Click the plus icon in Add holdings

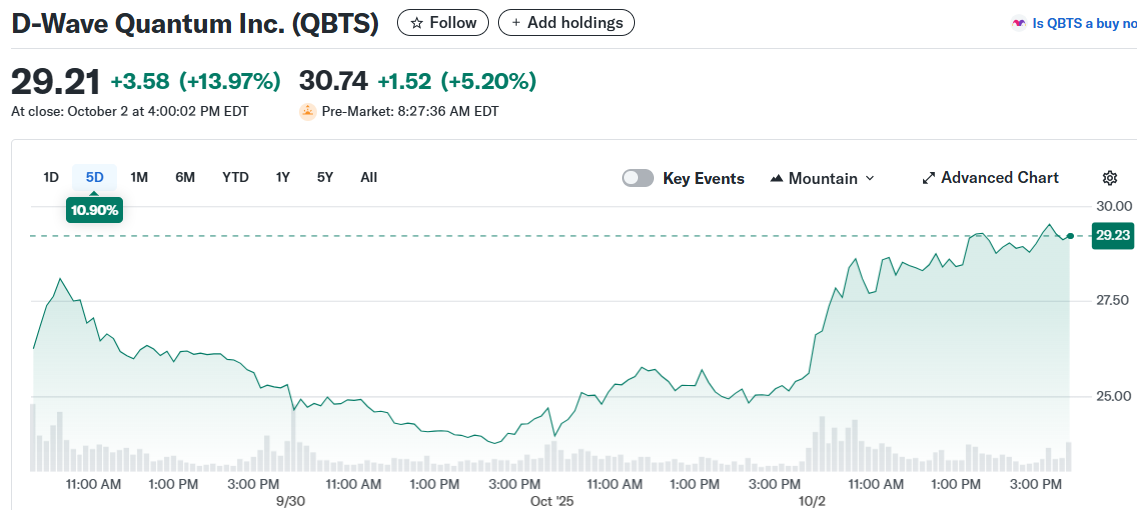pos(516,23)
